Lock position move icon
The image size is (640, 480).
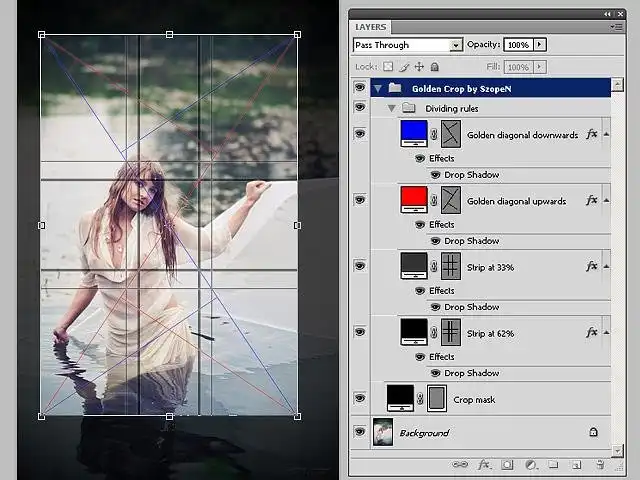tap(419, 67)
